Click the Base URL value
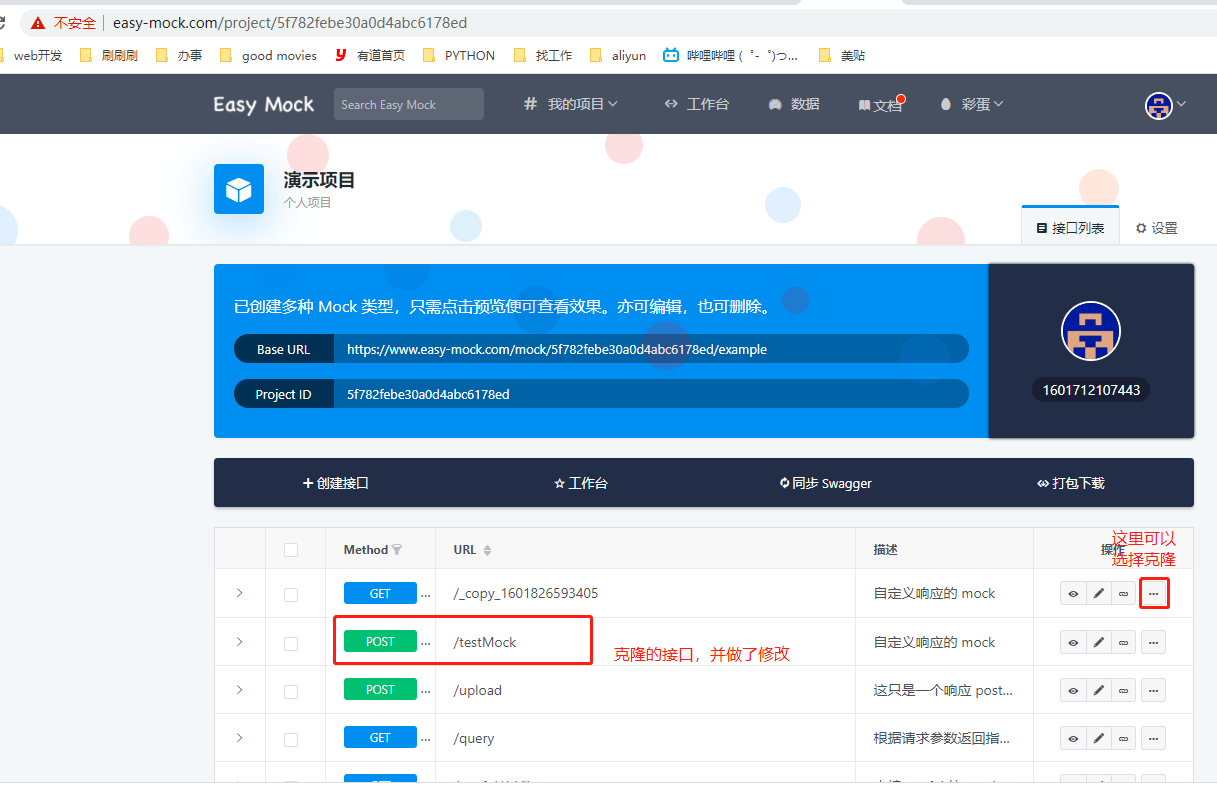This screenshot has height=788, width=1217. (x=557, y=350)
